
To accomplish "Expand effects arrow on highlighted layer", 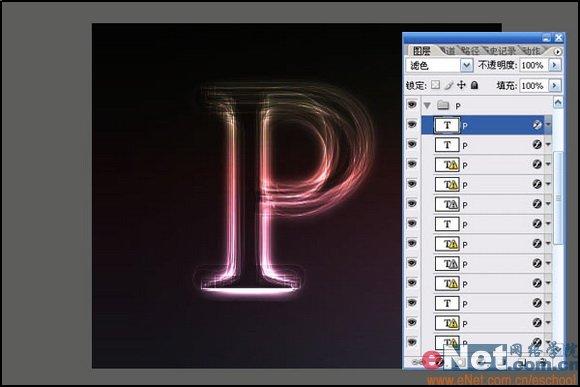I will coord(548,125).
